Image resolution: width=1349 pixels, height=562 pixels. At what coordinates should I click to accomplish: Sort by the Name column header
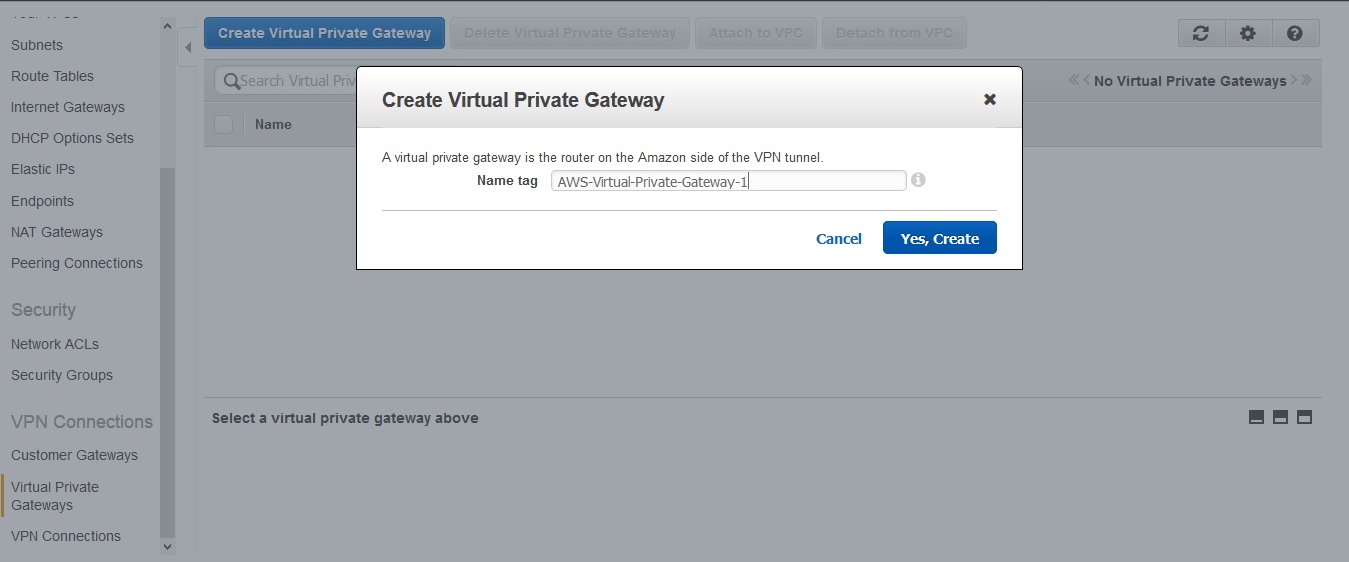pyautogui.click(x=273, y=124)
